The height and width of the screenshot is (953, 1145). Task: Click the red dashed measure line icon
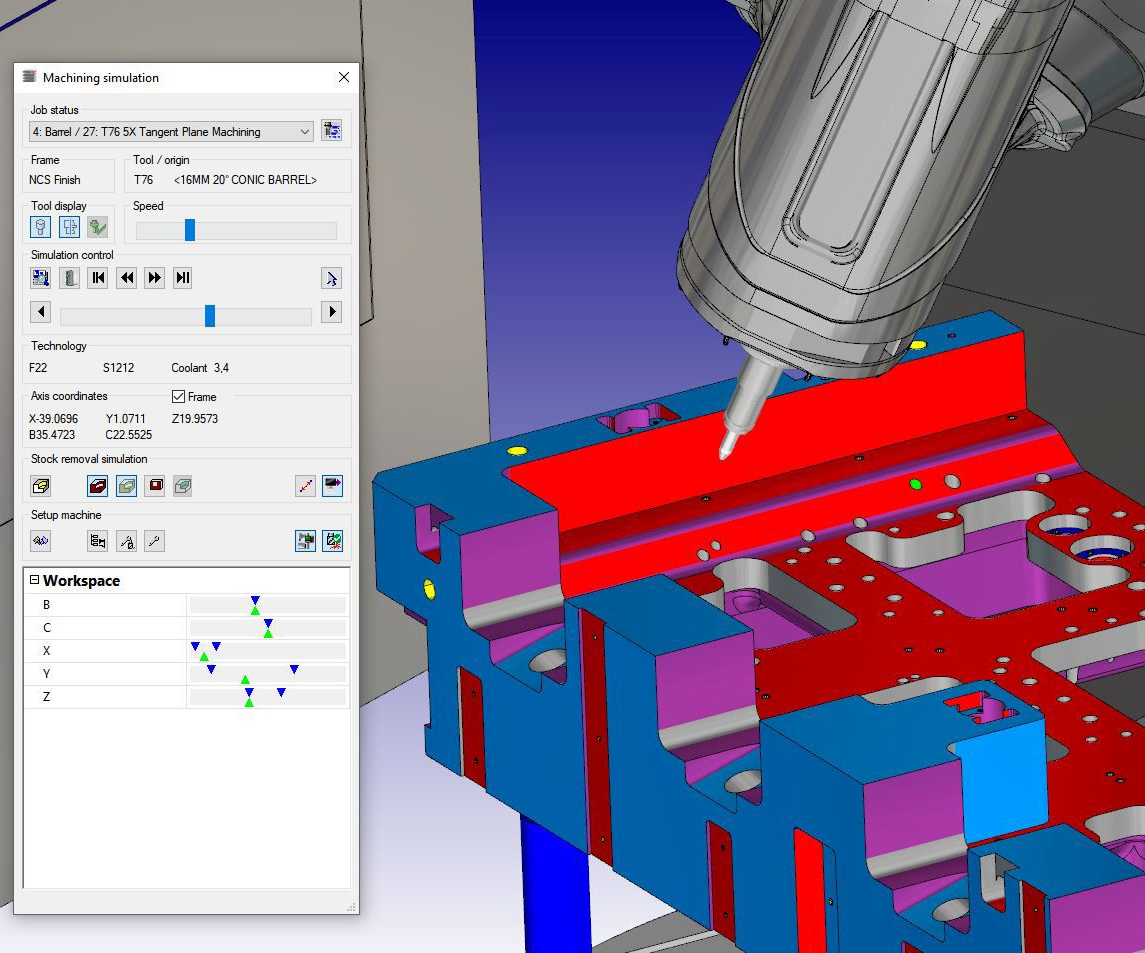click(x=305, y=486)
